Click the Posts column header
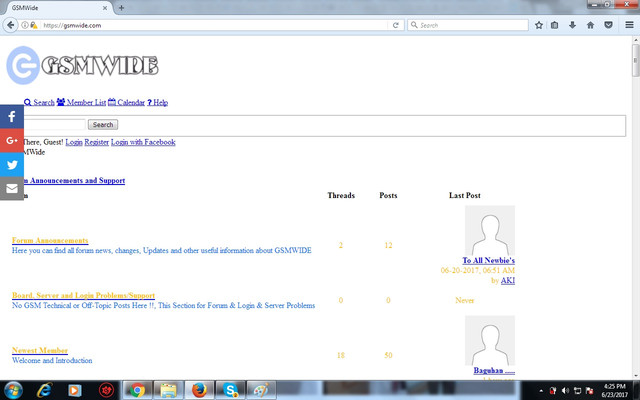The height and width of the screenshot is (400, 640). pyautogui.click(x=388, y=196)
